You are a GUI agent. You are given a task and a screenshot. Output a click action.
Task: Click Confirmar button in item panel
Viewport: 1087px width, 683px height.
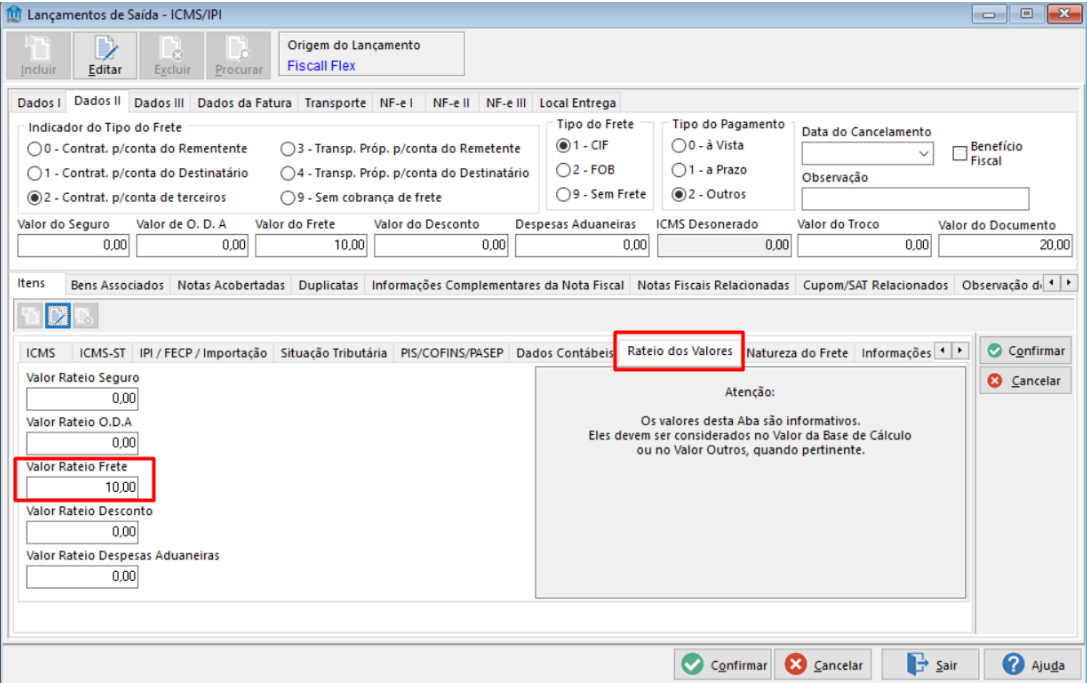pyautogui.click(x=1026, y=351)
